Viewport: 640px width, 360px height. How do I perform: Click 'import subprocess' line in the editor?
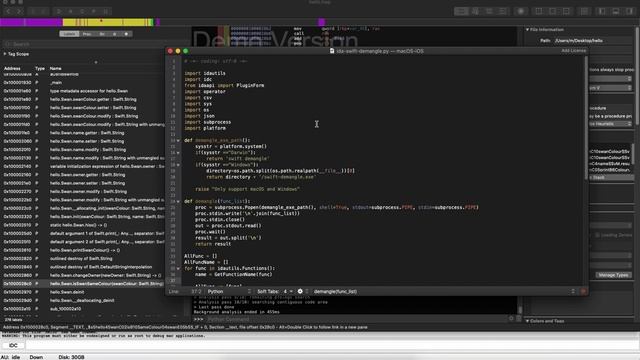(x=207, y=122)
